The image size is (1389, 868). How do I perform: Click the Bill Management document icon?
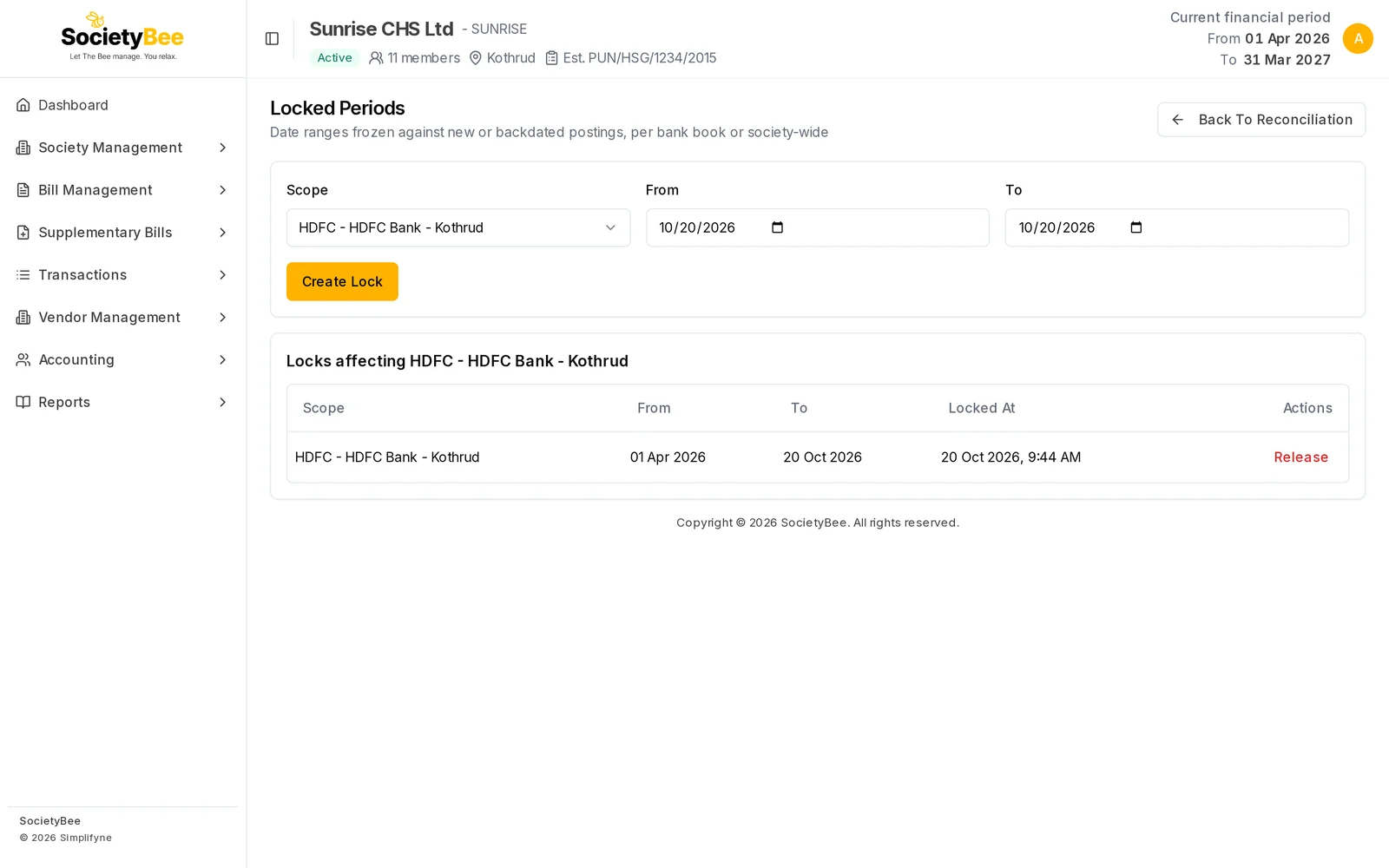[23, 190]
